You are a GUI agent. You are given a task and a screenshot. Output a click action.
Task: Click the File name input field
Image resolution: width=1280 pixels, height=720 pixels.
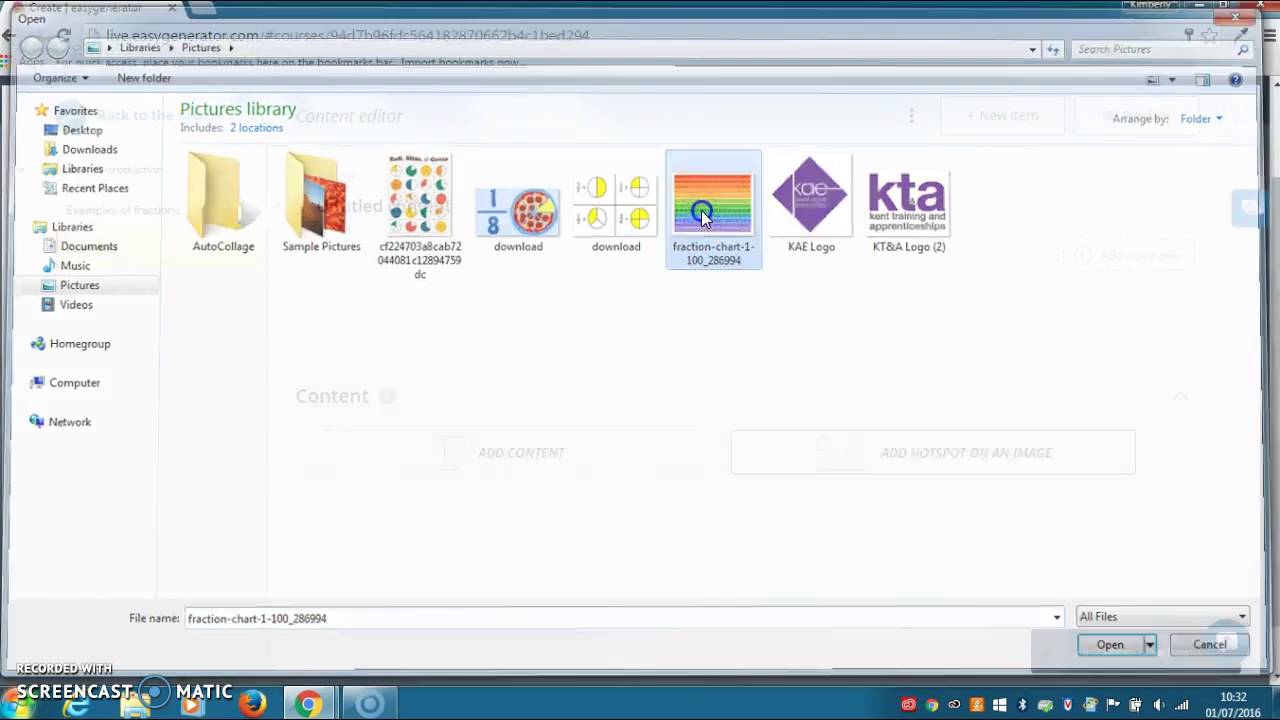[616, 618]
